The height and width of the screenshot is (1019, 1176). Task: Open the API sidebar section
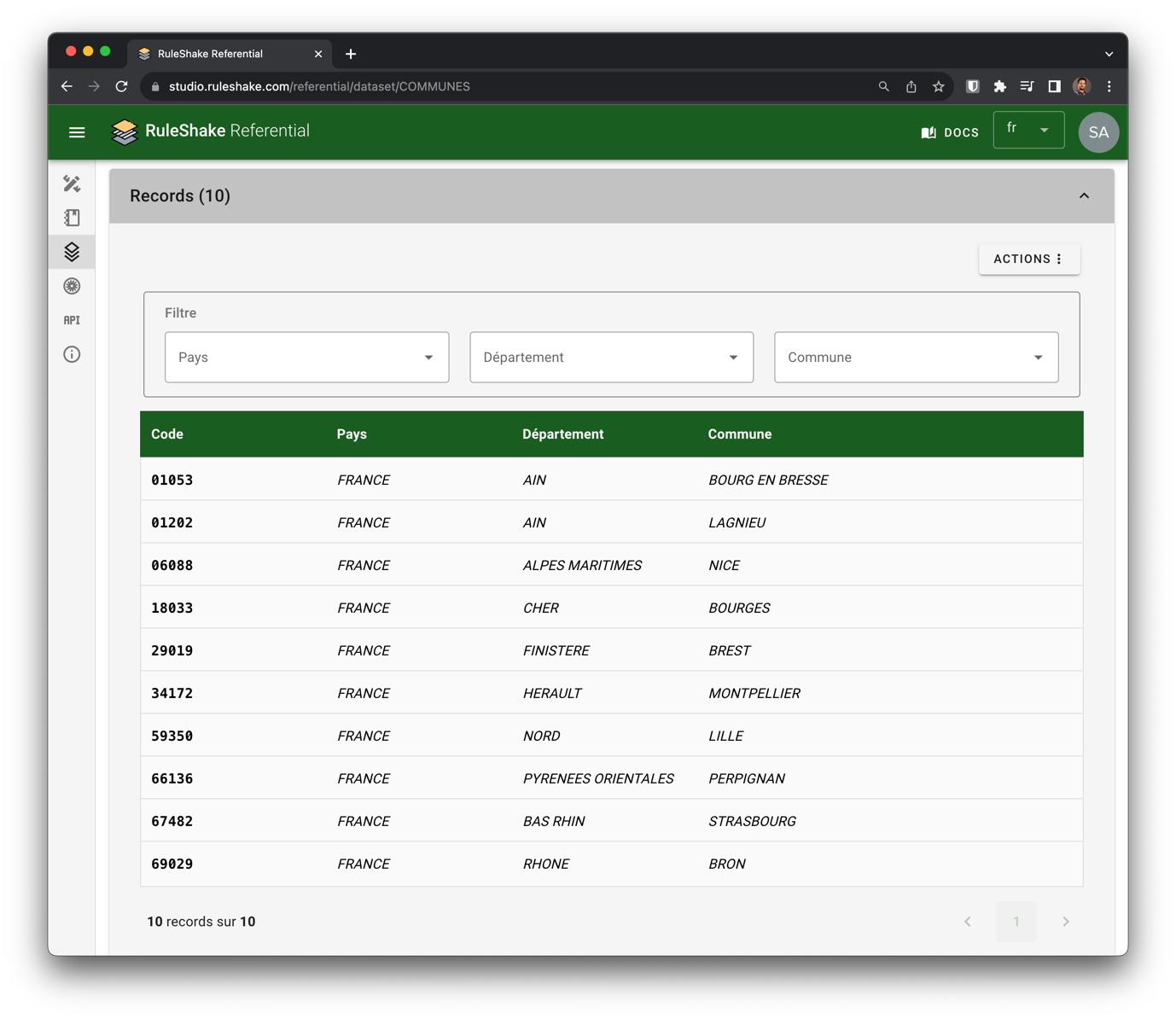tap(72, 320)
